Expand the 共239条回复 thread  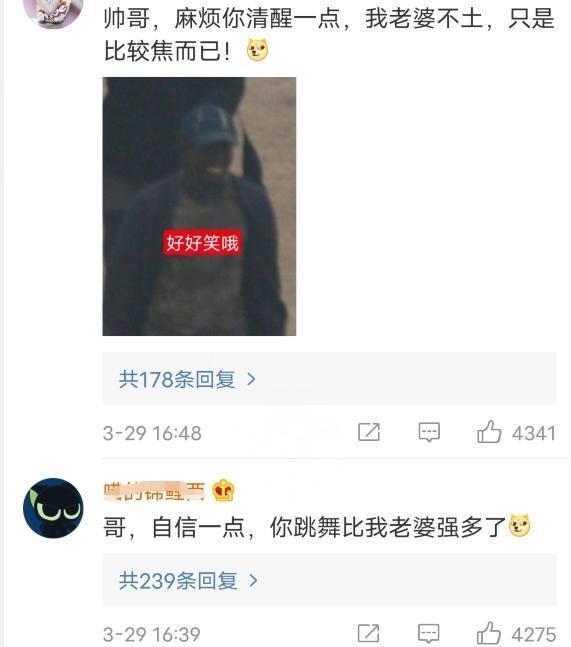tap(329, 580)
